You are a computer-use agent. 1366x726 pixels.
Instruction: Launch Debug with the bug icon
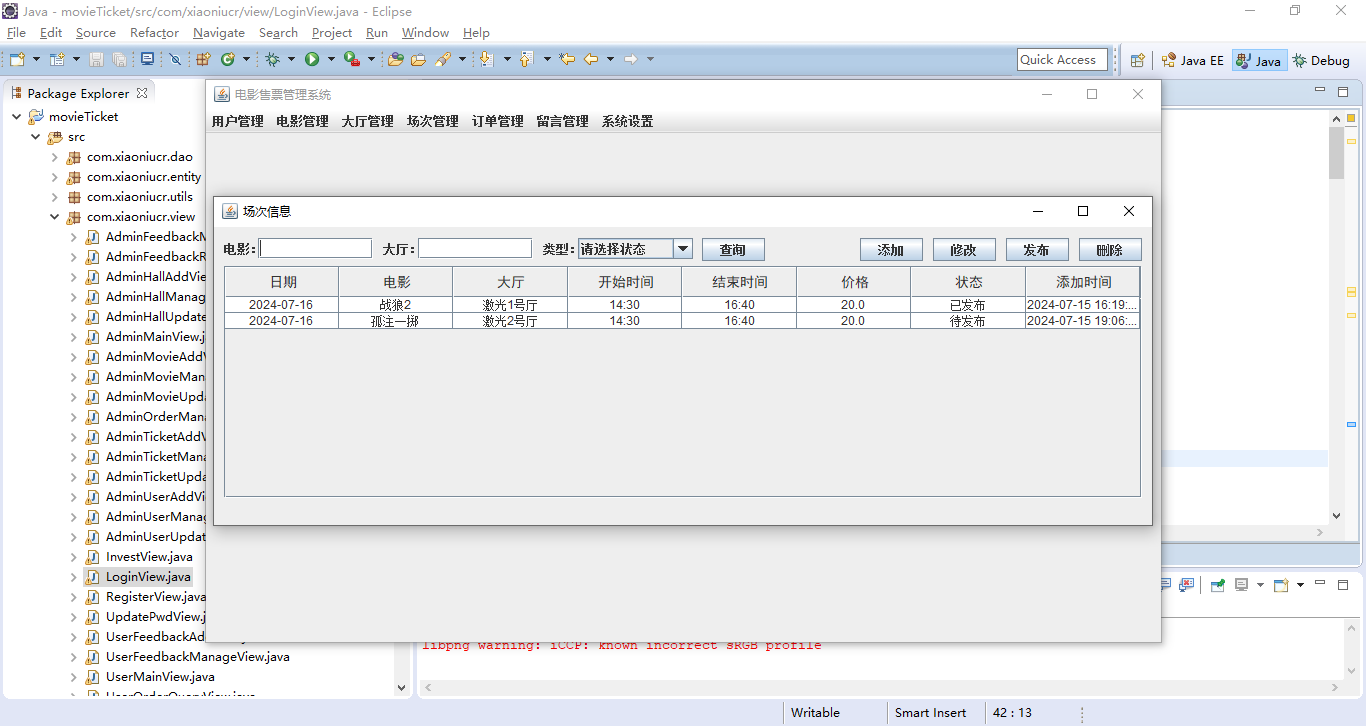tap(272, 59)
